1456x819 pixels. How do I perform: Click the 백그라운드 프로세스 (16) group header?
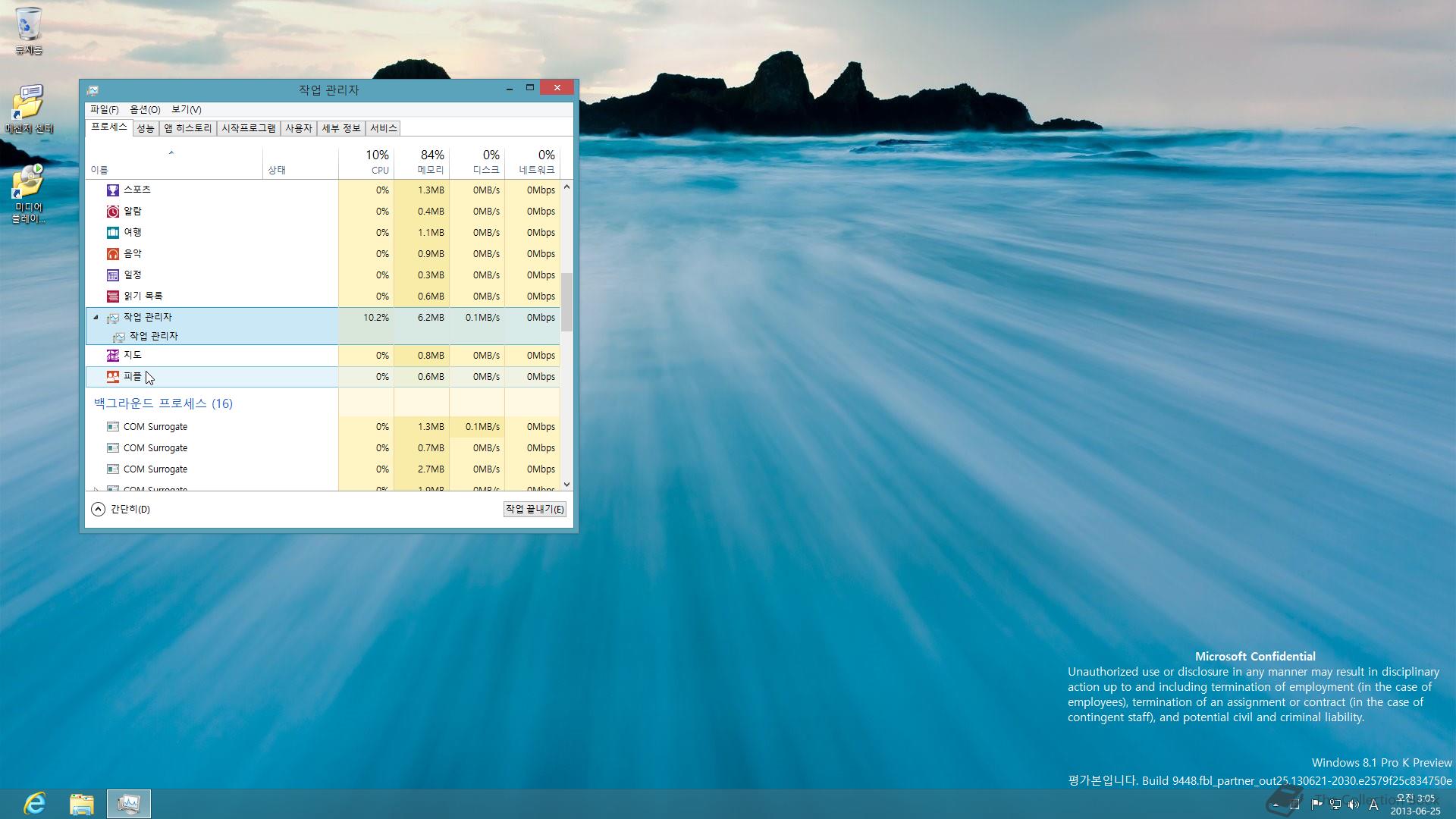(163, 403)
